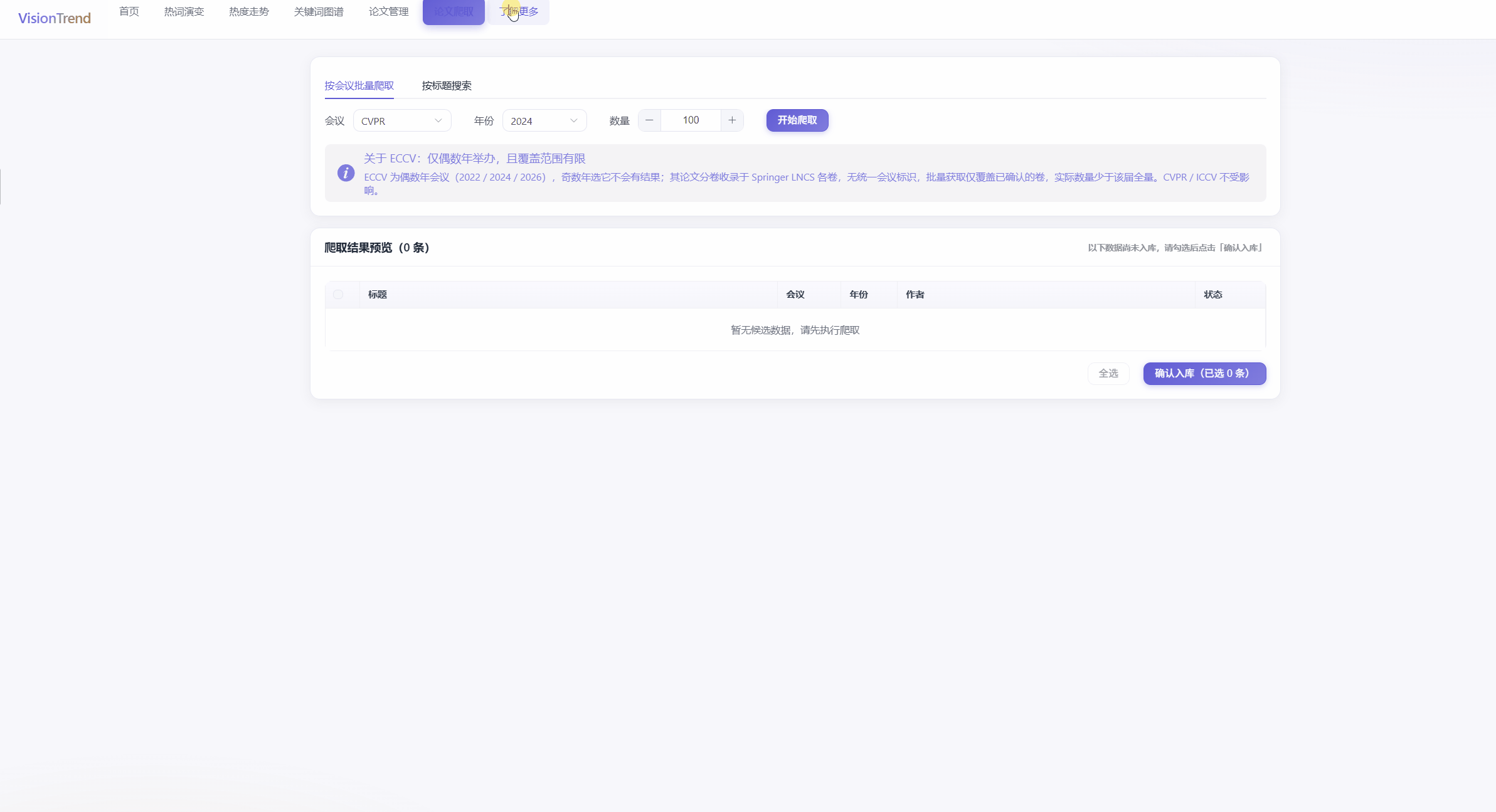1496x812 pixels.
Task: Toggle the select-all checkbox in table header
Action: tap(338, 294)
